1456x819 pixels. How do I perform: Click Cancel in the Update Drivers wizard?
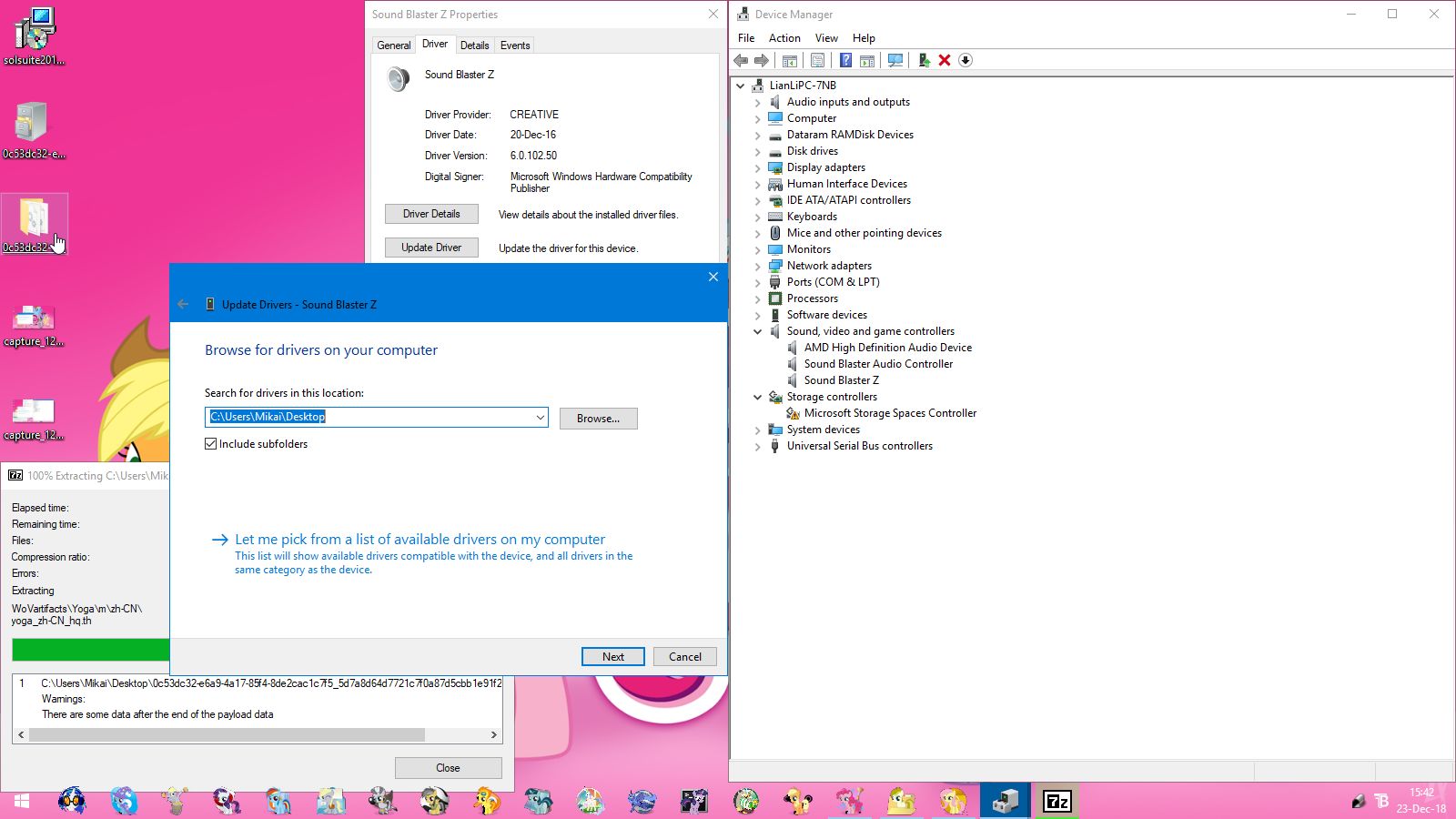click(685, 657)
